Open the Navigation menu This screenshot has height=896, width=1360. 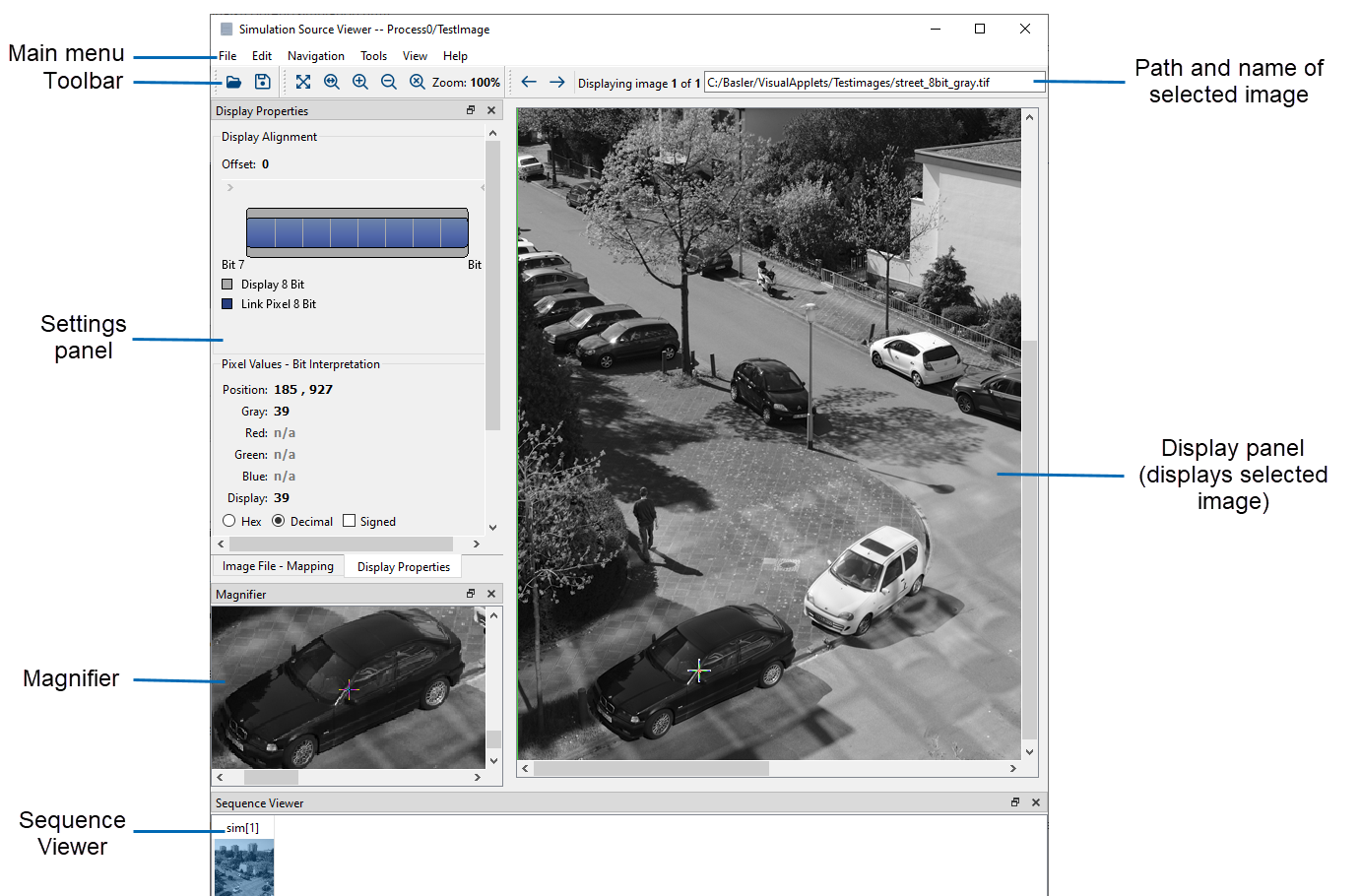coord(315,56)
